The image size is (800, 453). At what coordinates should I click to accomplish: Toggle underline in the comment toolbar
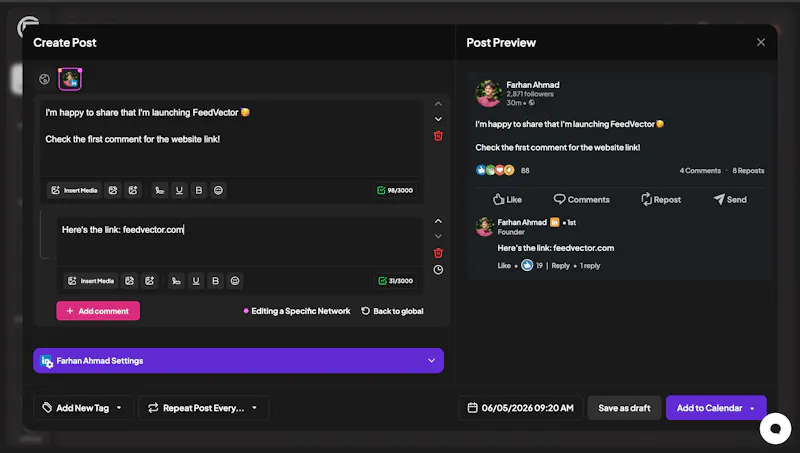196,281
